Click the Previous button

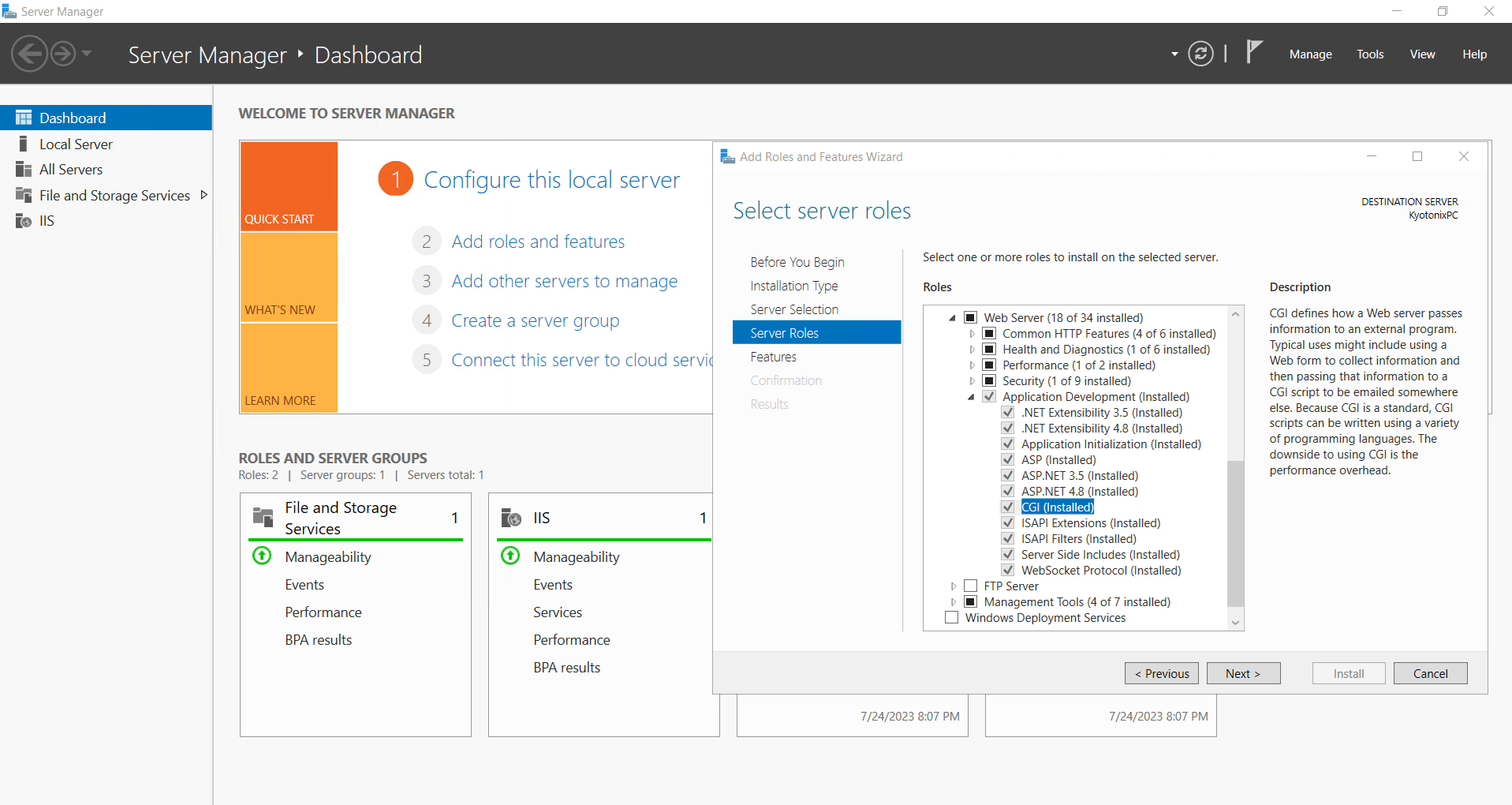coord(1162,673)
